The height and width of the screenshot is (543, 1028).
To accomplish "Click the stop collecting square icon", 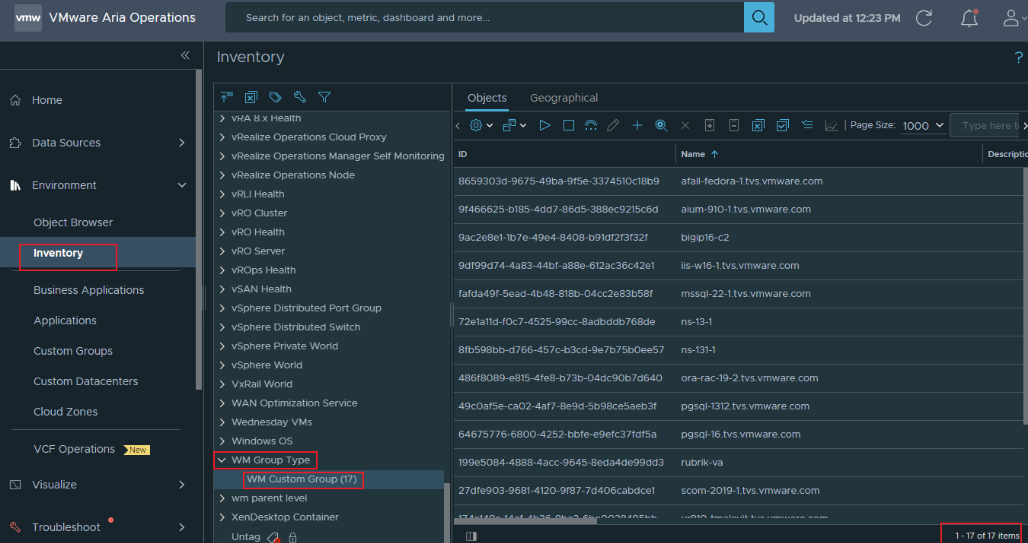I will click(x=568, y=125).
